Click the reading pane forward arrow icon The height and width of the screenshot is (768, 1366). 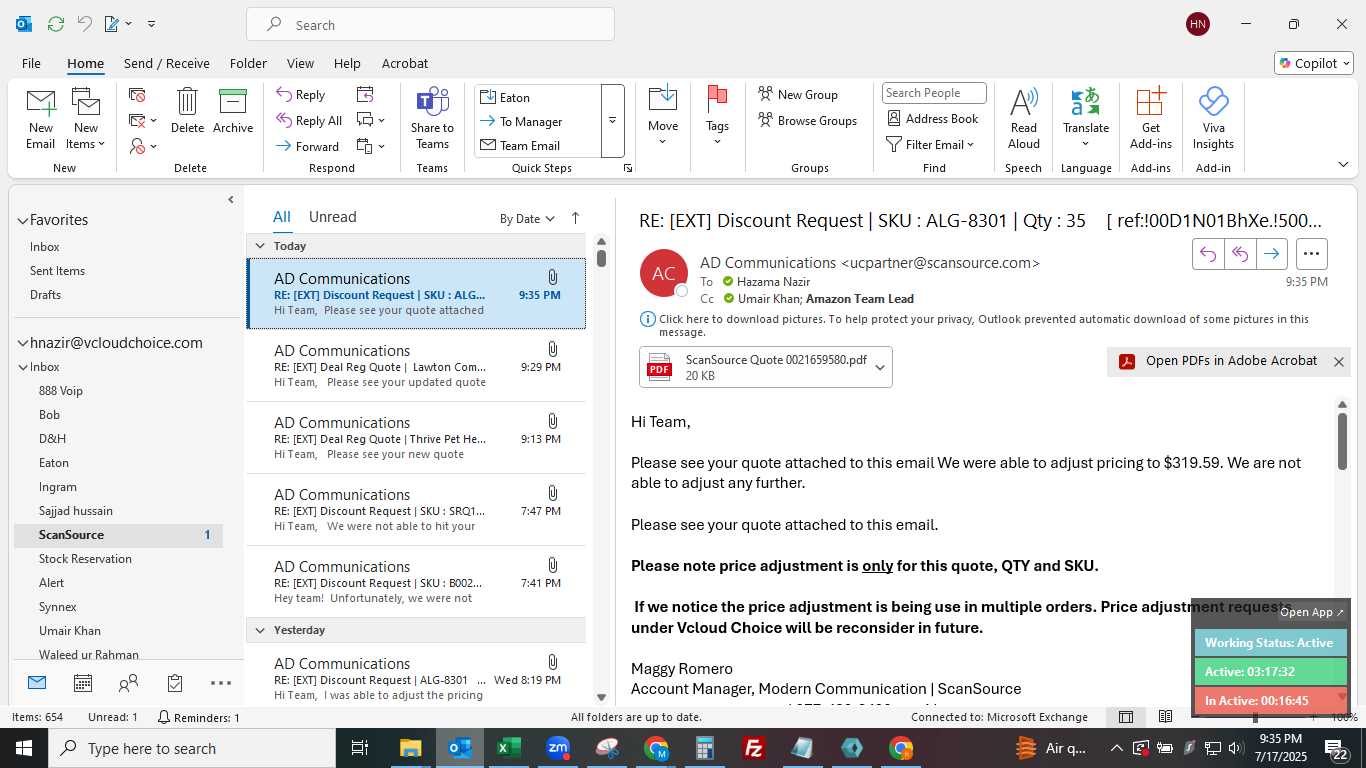1271,254
